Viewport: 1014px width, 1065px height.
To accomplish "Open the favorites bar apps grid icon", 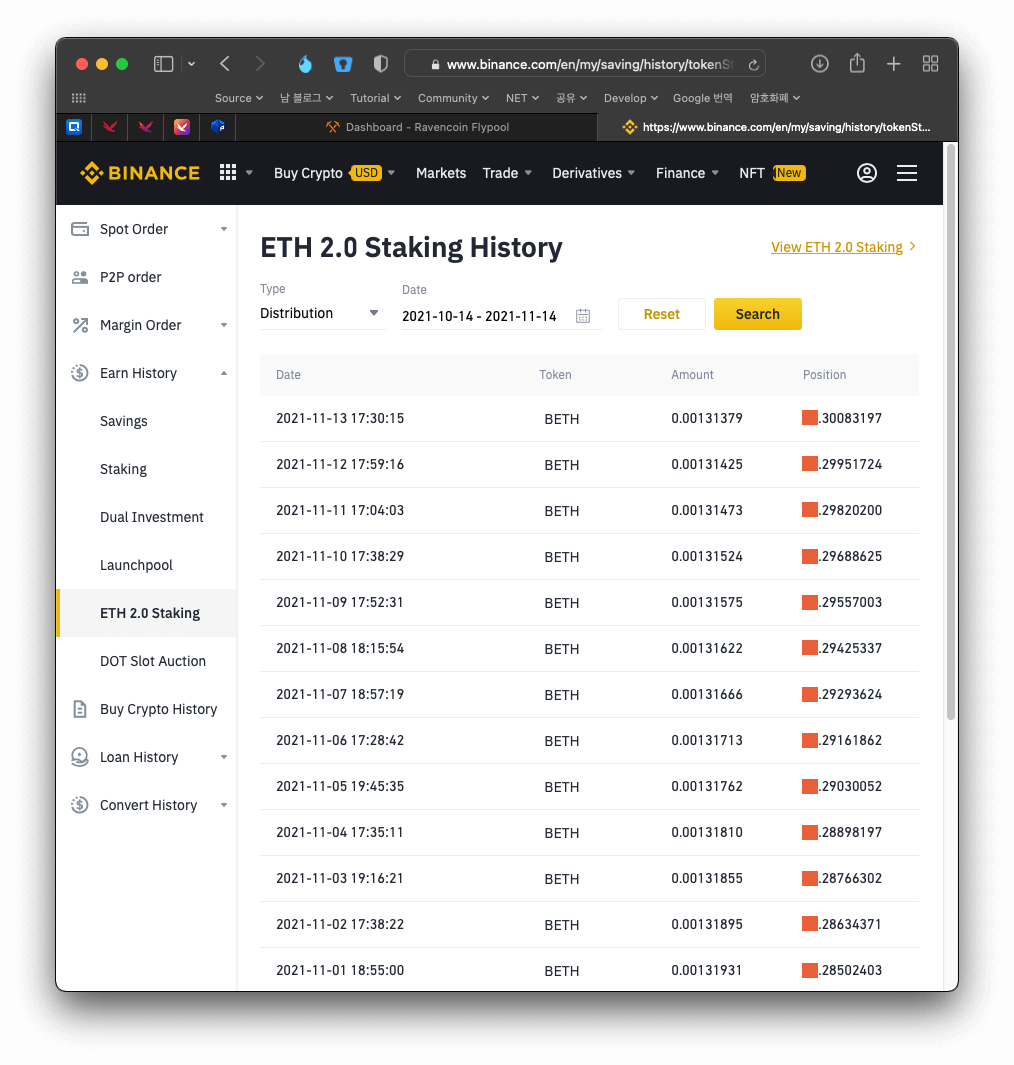I will coord(79,98).
